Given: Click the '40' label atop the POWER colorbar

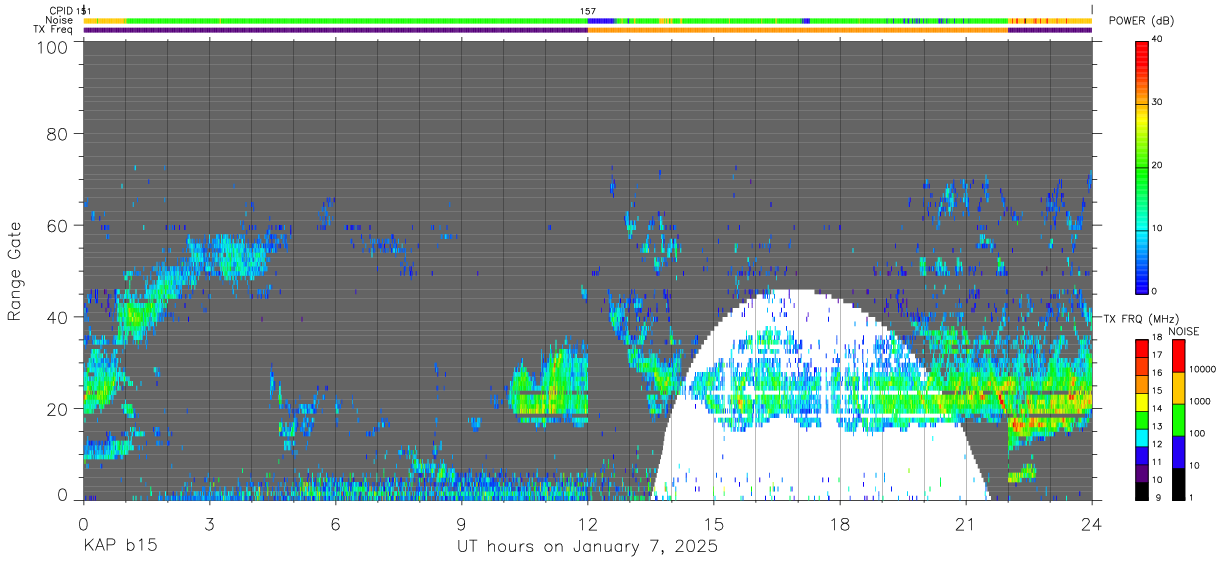Looking at the screenshot, I should pyautogui.click(x=1157, y=41).
